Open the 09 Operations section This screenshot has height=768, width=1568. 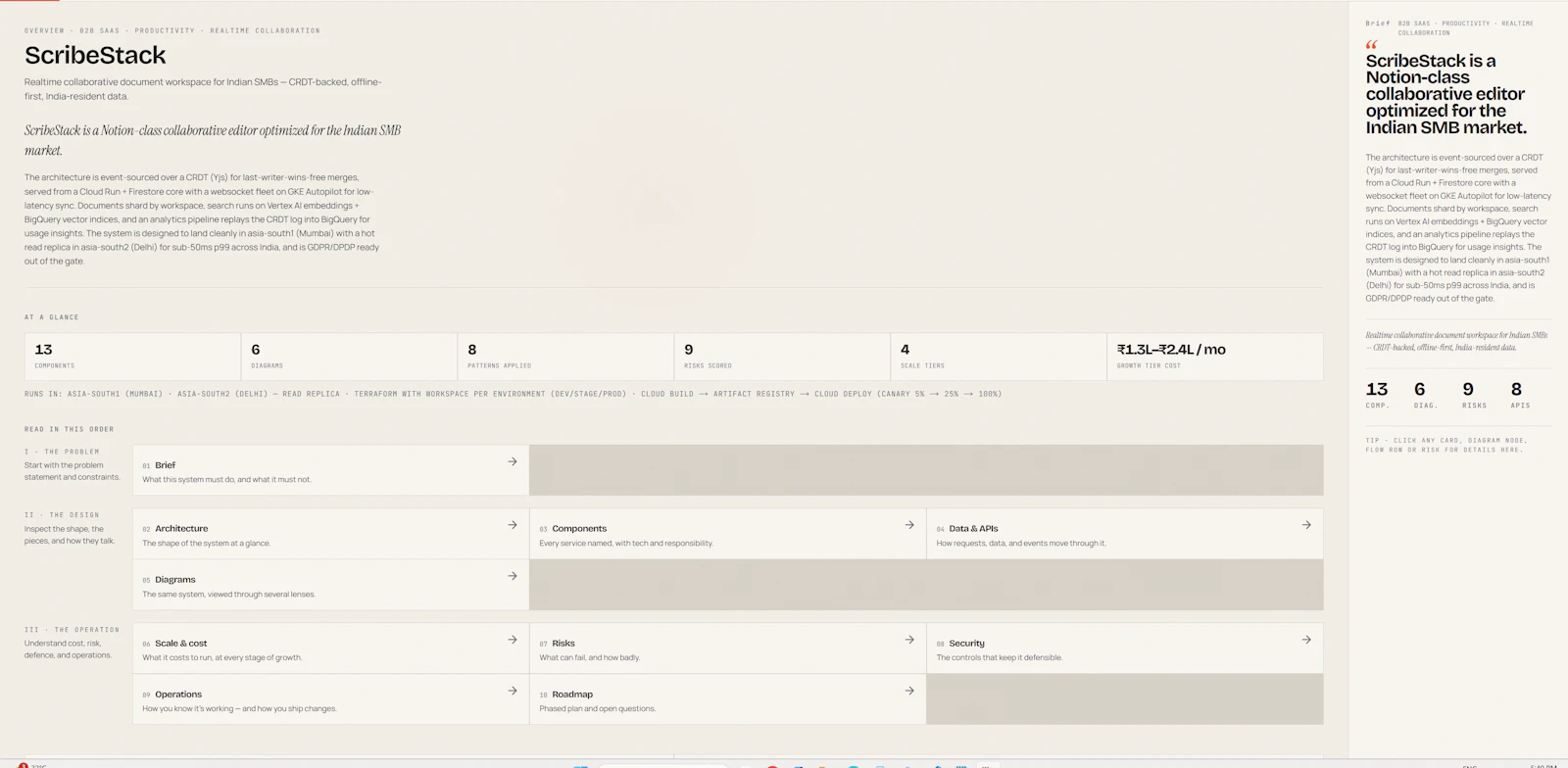pyautogui.click(x=331, y=699)
